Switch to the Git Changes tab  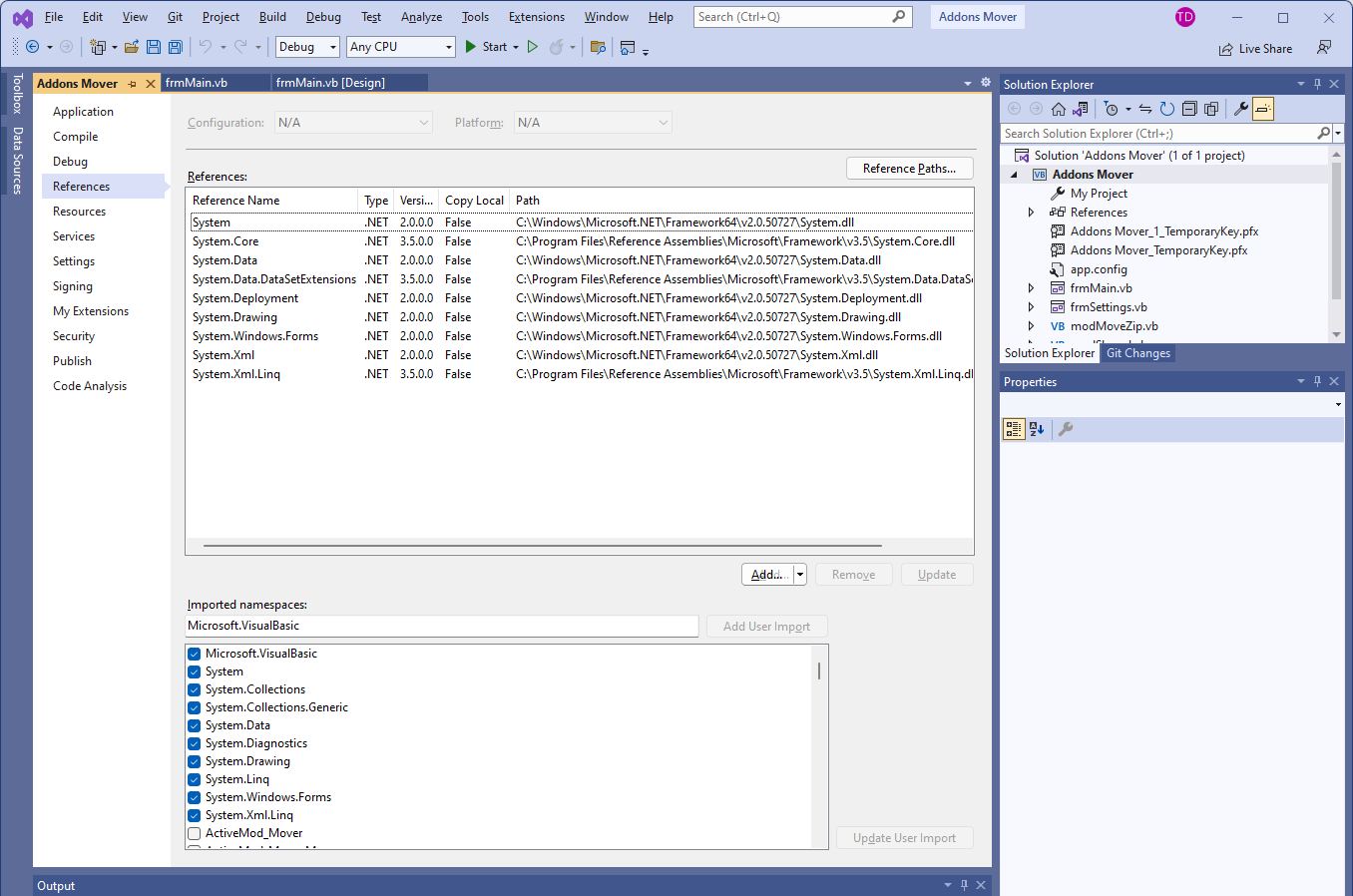[1138, 353]
